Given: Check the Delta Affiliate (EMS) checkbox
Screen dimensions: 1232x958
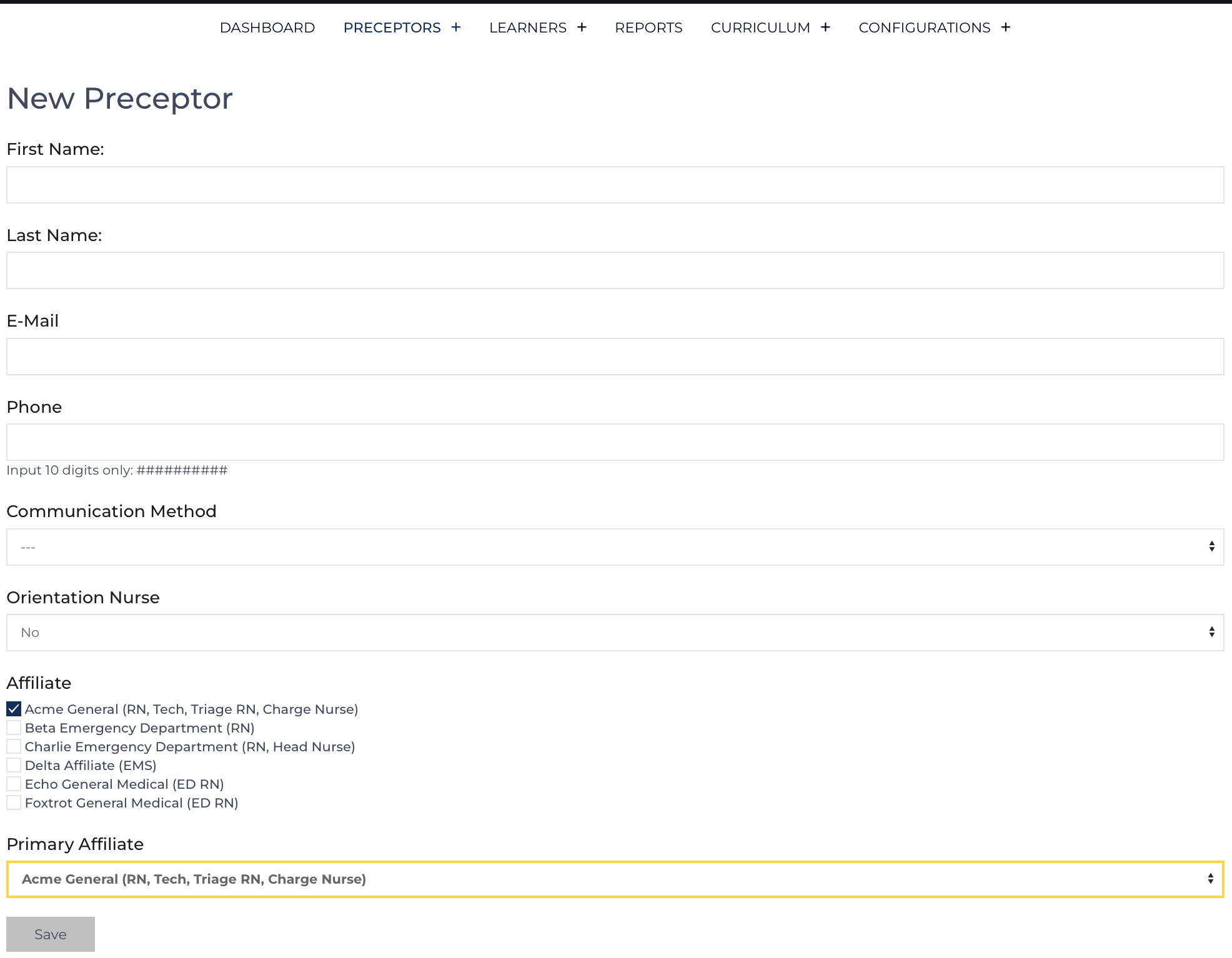Looking at the screenshot, I should (14, 765).
